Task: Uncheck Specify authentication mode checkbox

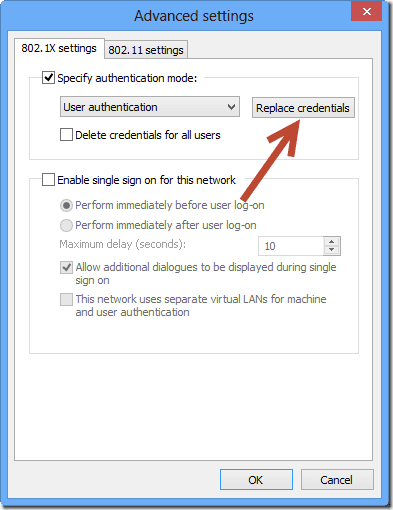Action: click(48, 78)
